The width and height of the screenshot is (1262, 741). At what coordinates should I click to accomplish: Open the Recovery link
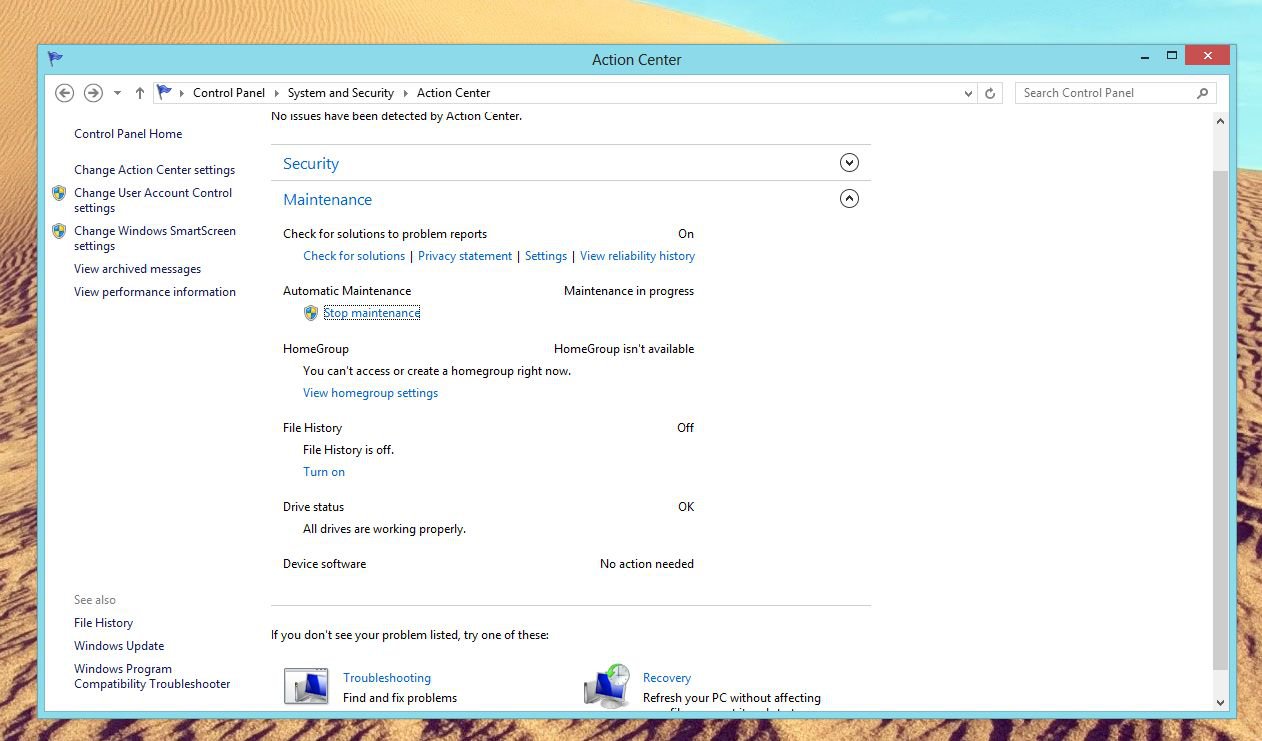click(667, 678)
